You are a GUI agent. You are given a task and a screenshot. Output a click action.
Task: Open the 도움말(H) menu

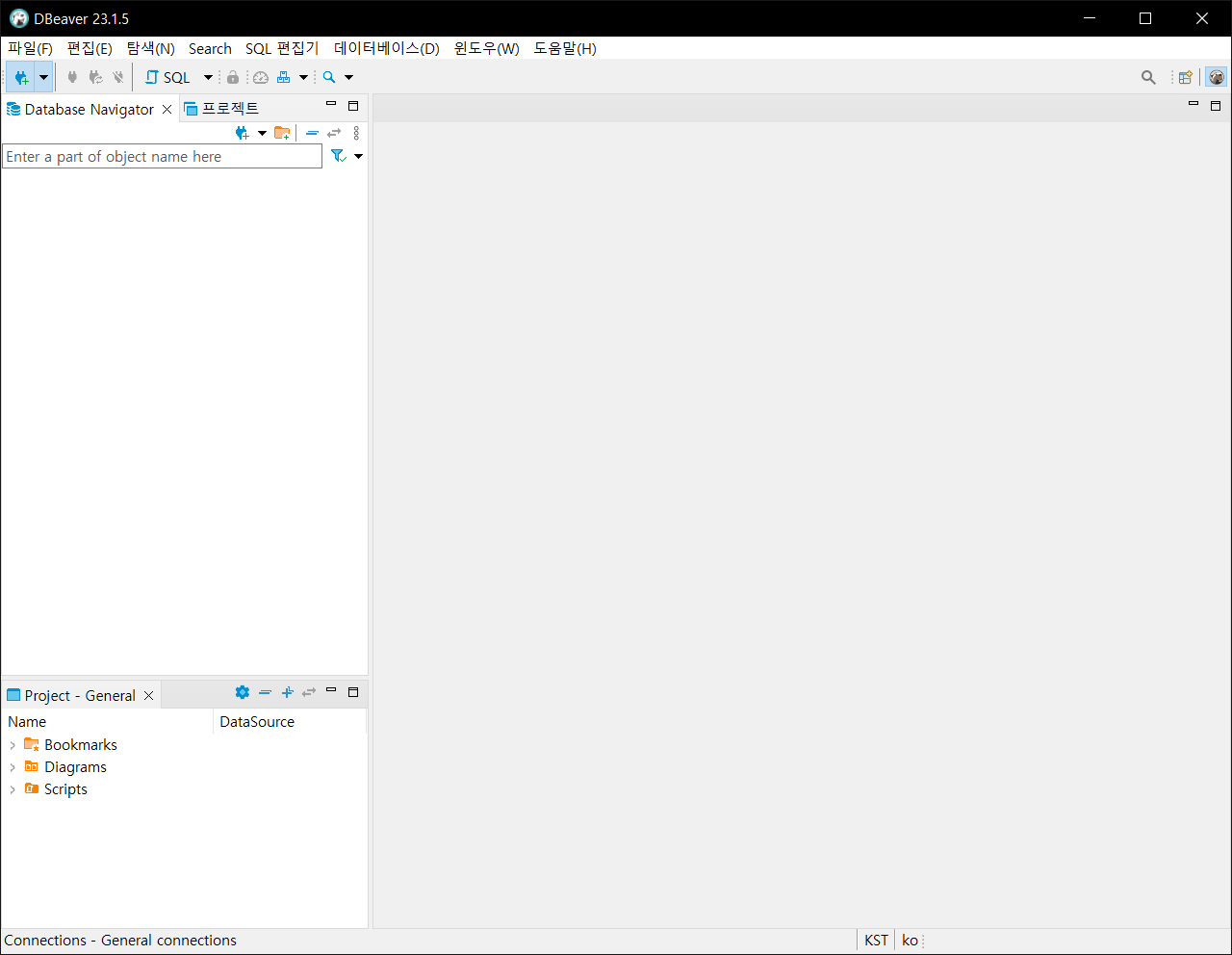coord(565,48)
